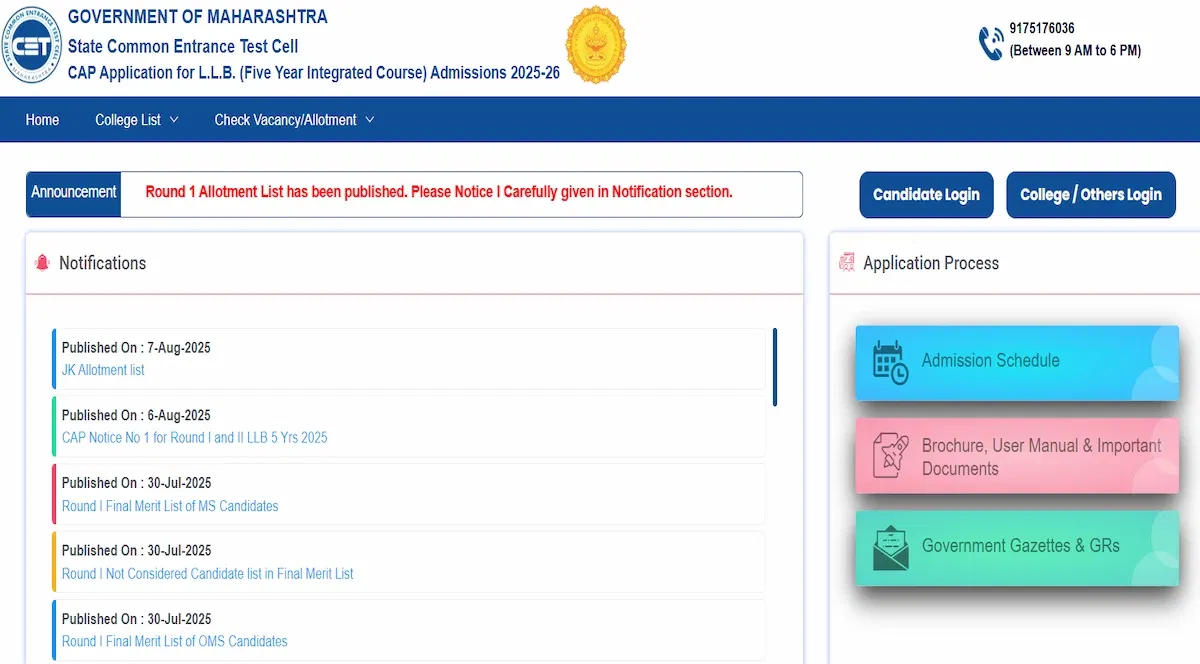Open Brochure, User Manual & Important Documents

[1017, 456]
